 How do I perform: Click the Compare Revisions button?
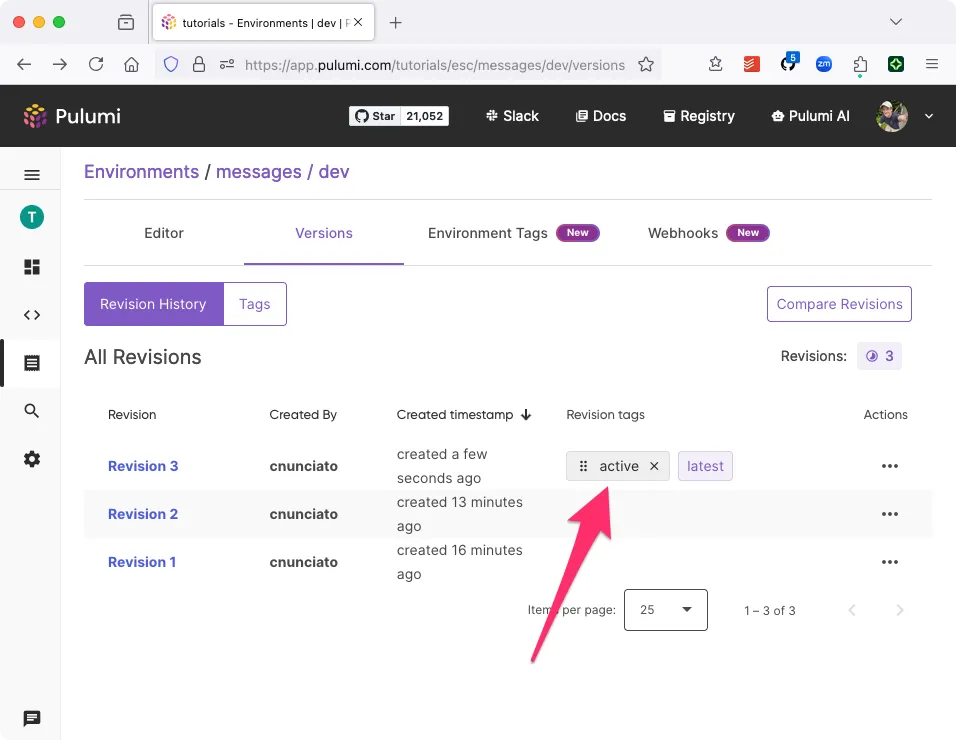click(839, 304)
